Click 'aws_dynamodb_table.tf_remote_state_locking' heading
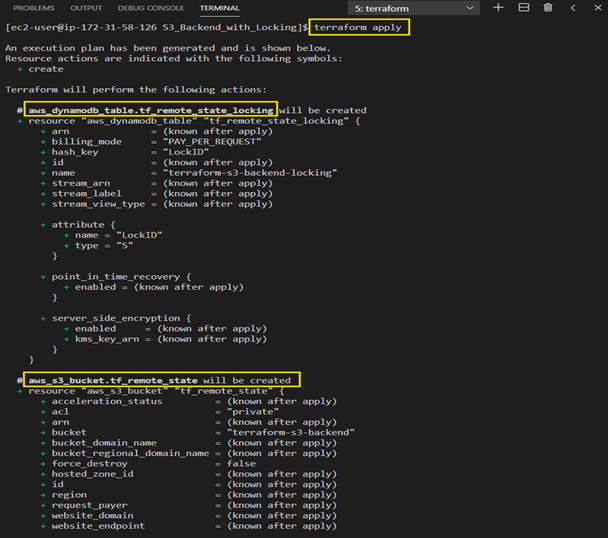This screenshot has width=608, height=538. pos(151,111)
